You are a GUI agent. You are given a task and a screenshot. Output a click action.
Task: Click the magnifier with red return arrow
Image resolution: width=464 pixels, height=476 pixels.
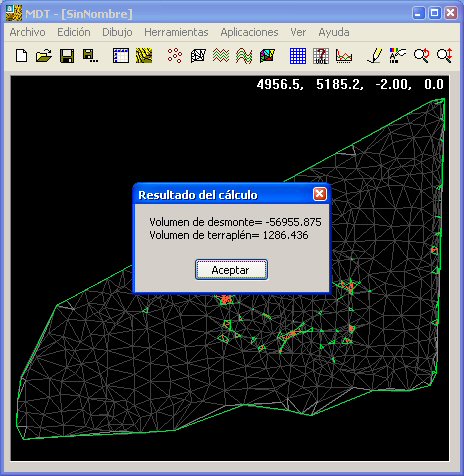click(421, 56)
